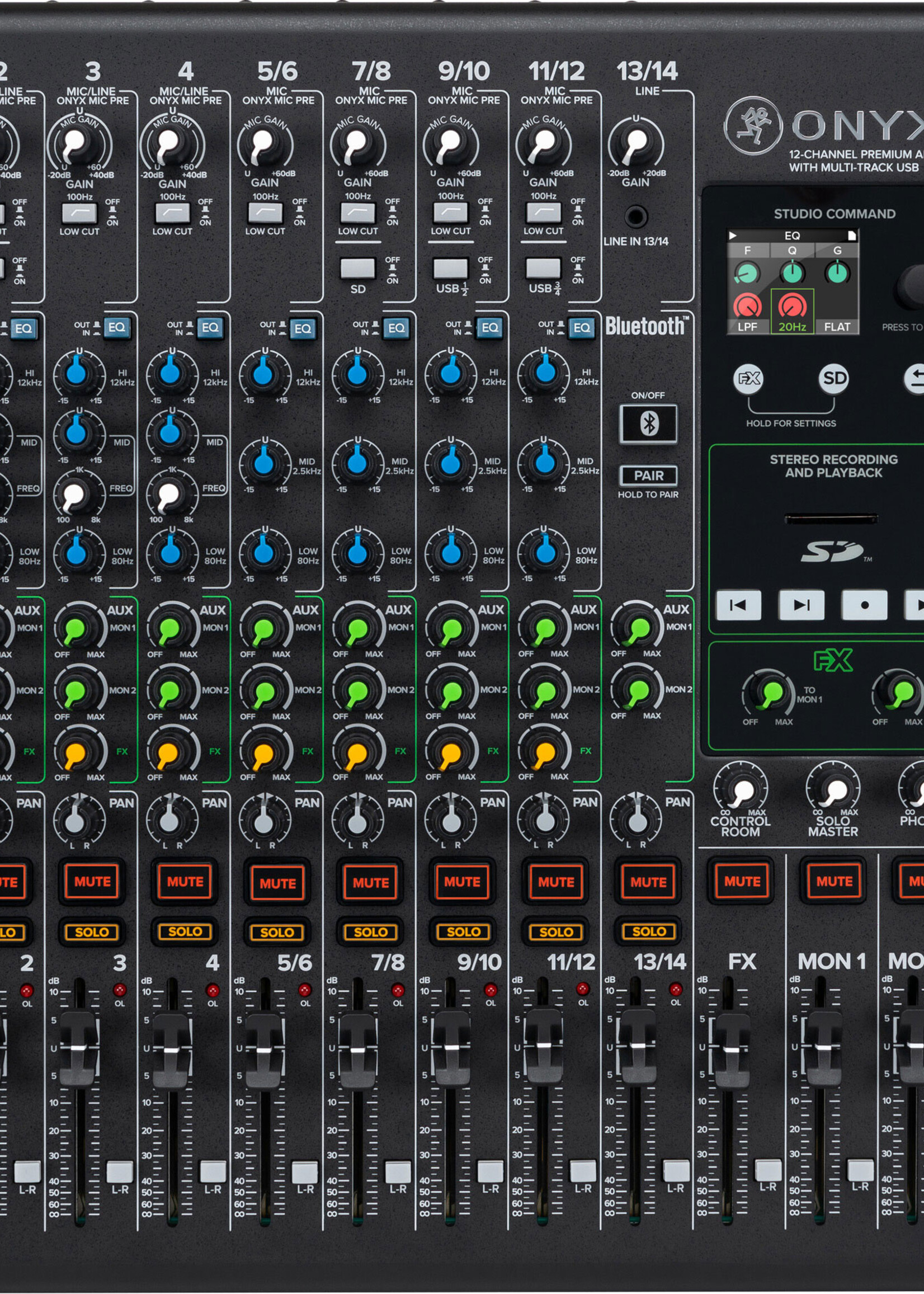924x1294 pixels.
Task: Toggle the USB 1/2 switch on channel 9/10
Action: click(x=451, y=268)
